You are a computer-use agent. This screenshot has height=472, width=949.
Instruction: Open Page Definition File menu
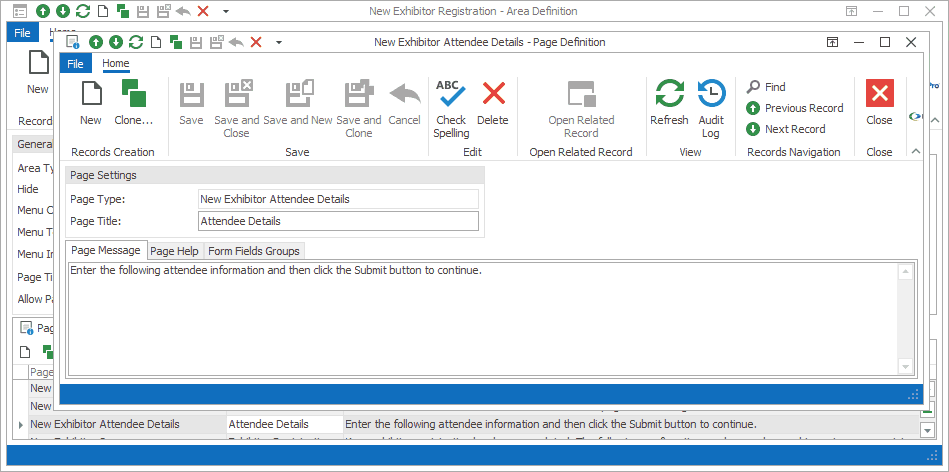pyautogui.click(x=76, y=64)
